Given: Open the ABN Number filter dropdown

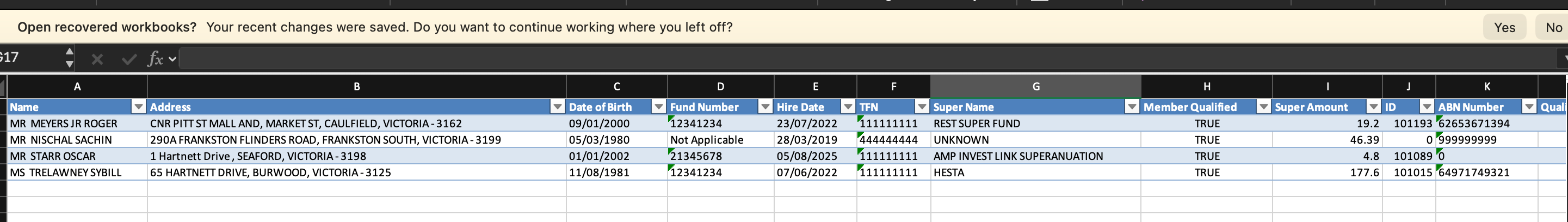Looking at the screenshot, I should click(x=1528, y=107).
